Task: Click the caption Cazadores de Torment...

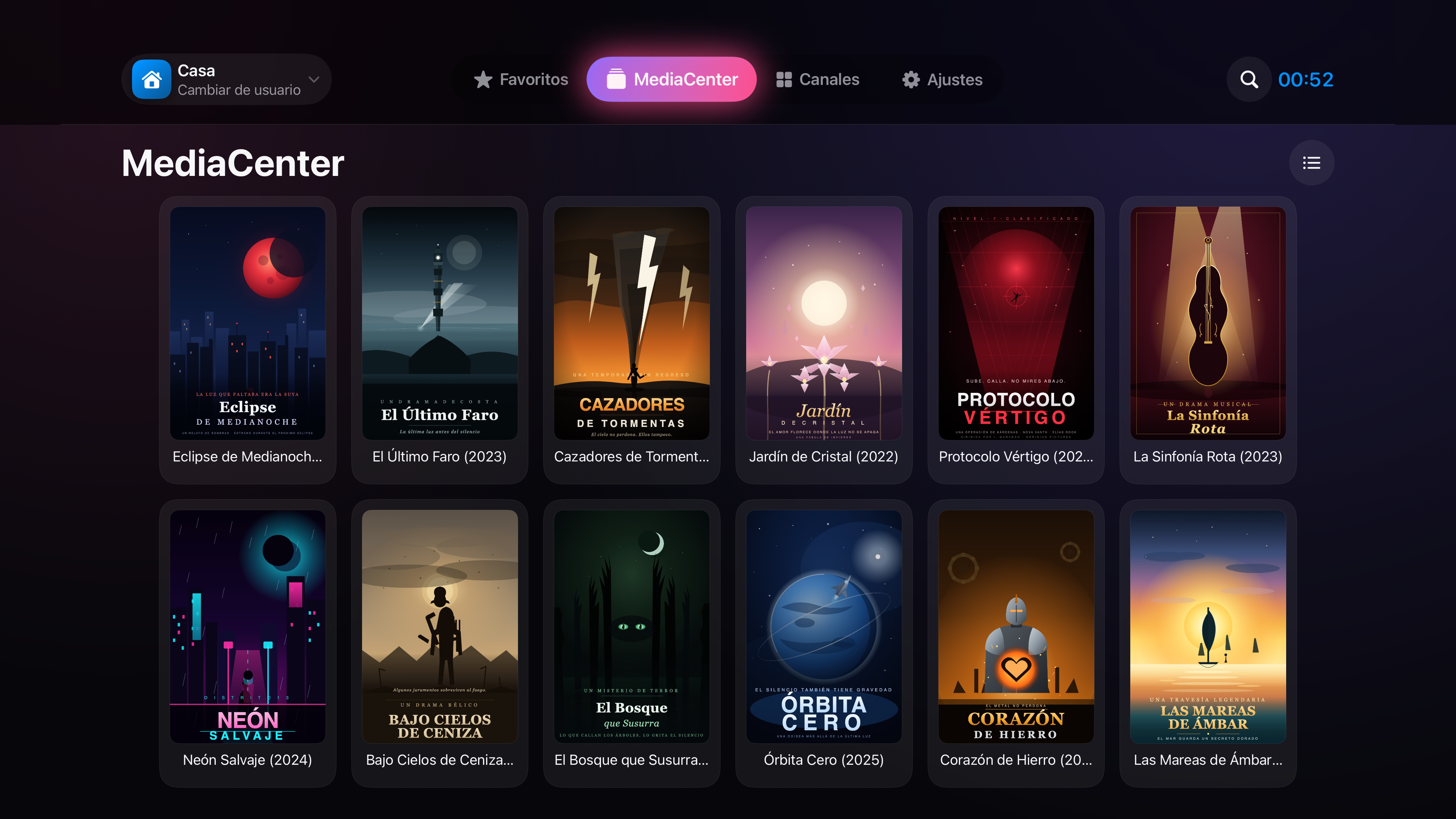Action: click(x=632, y=457)
